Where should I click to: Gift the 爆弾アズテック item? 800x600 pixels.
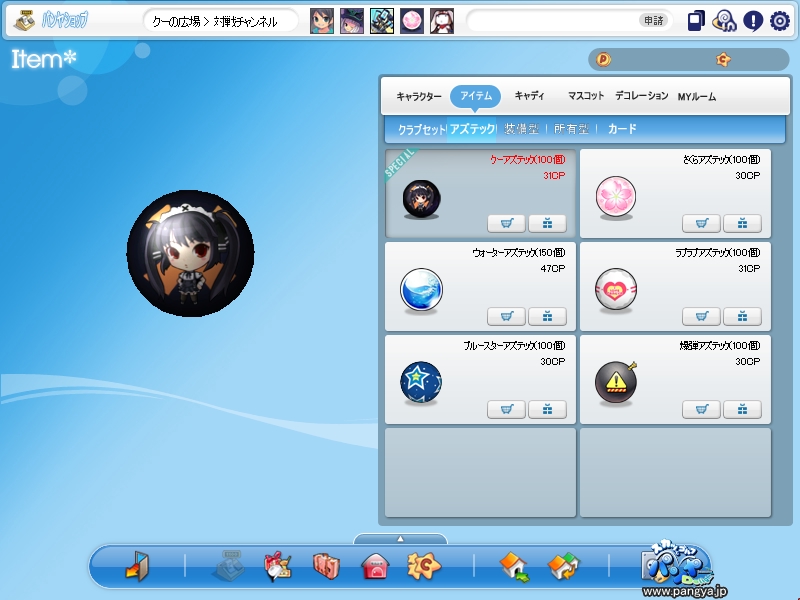click(742, 409)
